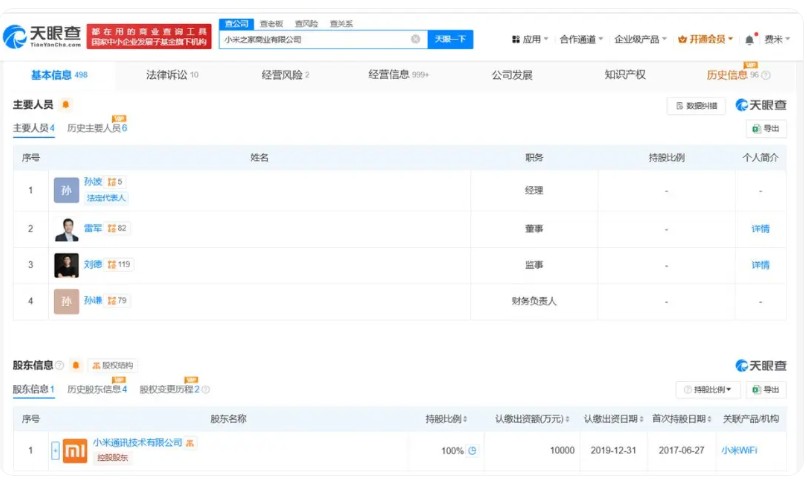Image resolution: width=807 pixels, height=486 pixels.
Task: Click the help icon beside 历史信息
Action: 766,75
